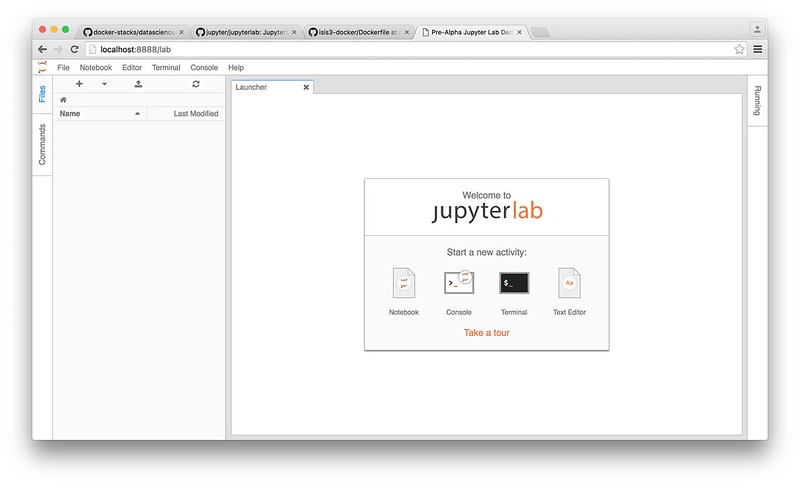Switch to Files sidebar tab
This screenshot has width=800, height=486.
pyautogui.click(x=42, y=94)
